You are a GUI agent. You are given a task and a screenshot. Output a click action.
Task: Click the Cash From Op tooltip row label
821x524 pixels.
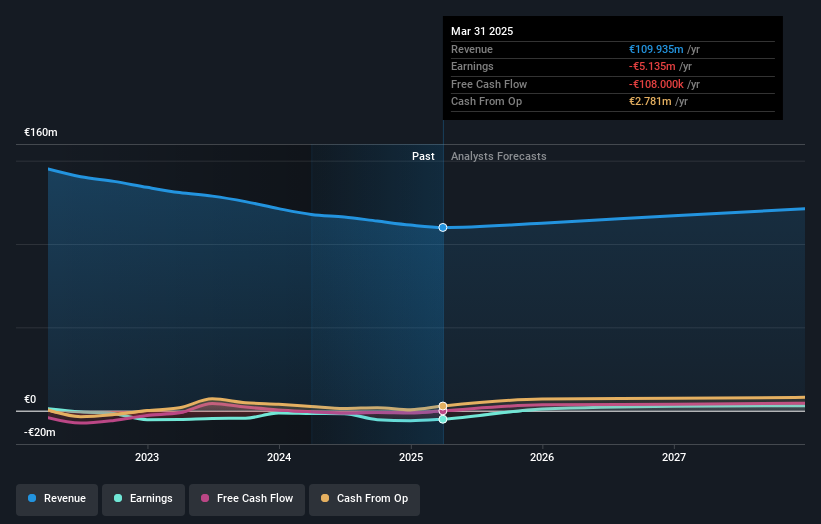click(486, 102)
